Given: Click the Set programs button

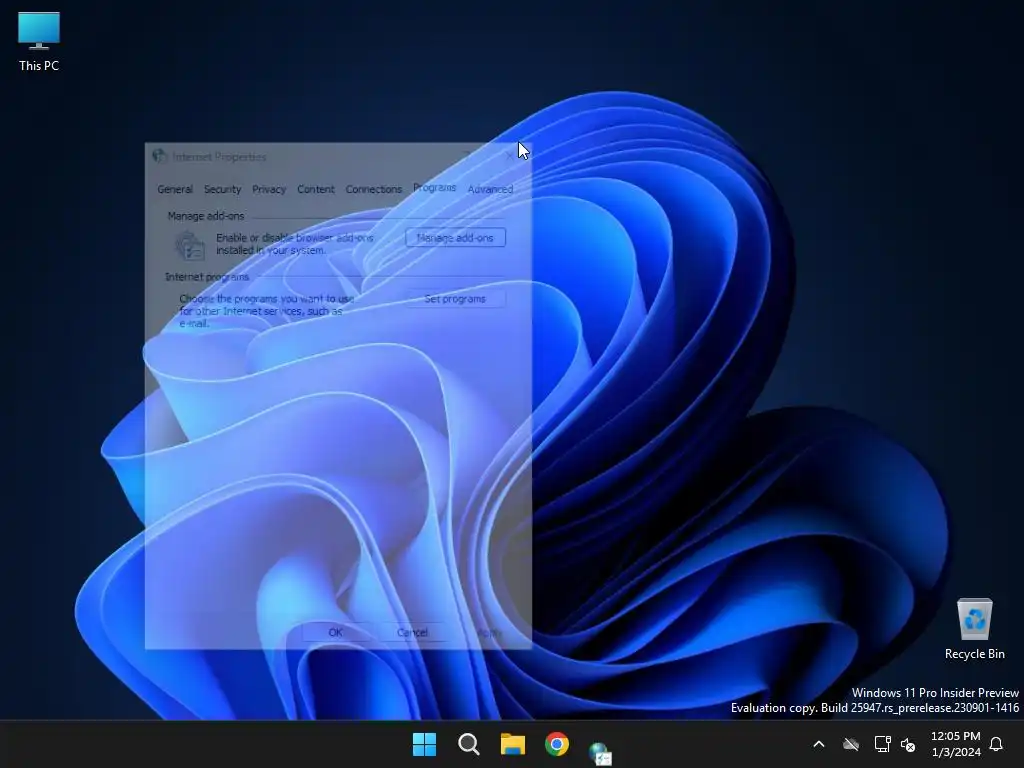Looking at the screenshot, I should [x=455, y=299].
